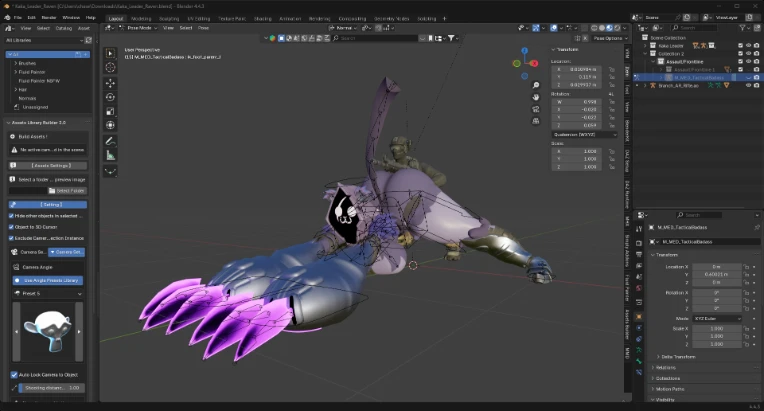Open the Object properties tab icon
The image size is (764, 411).
point(639,317)
